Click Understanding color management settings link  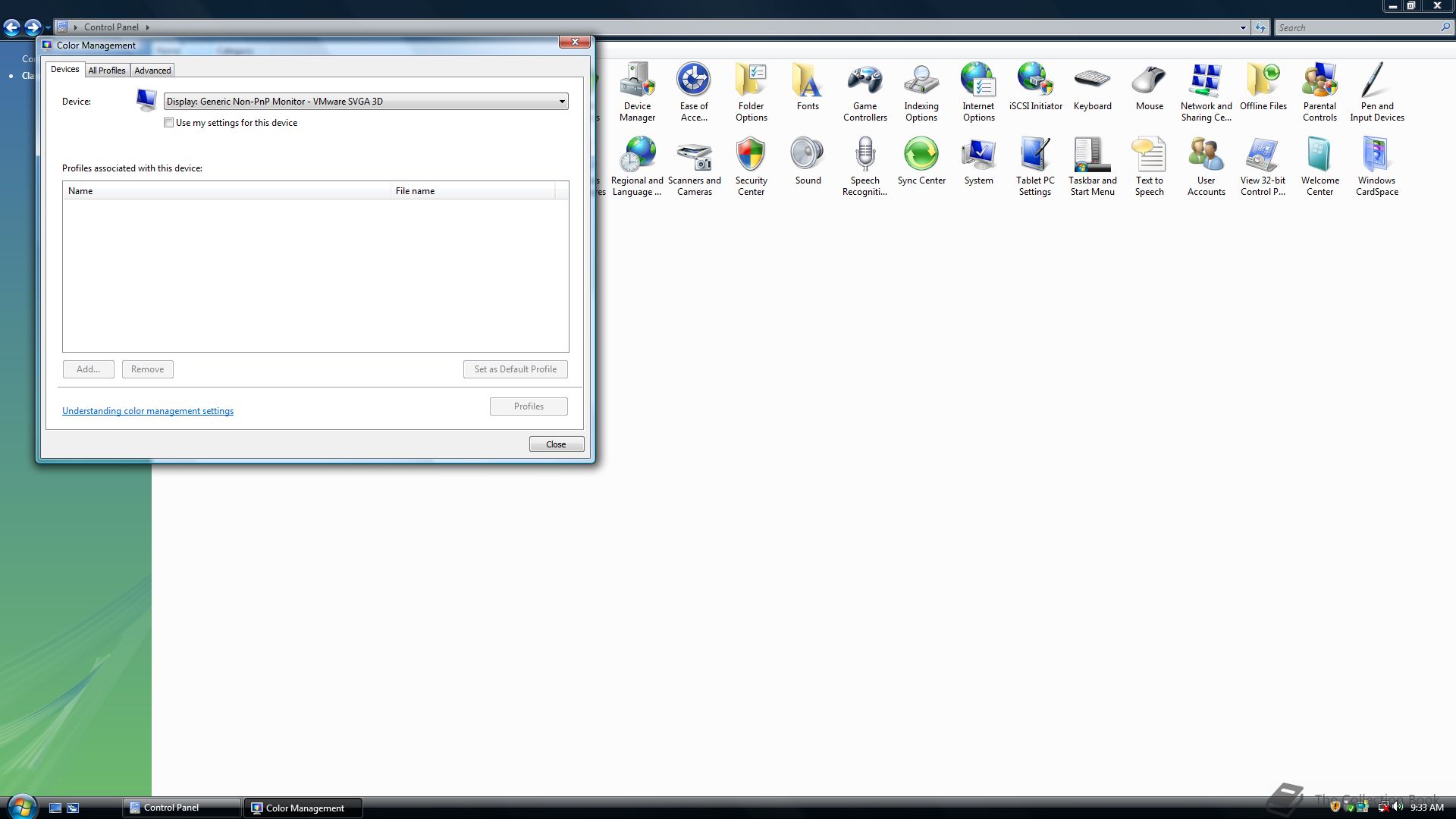[x=148, y=411]
